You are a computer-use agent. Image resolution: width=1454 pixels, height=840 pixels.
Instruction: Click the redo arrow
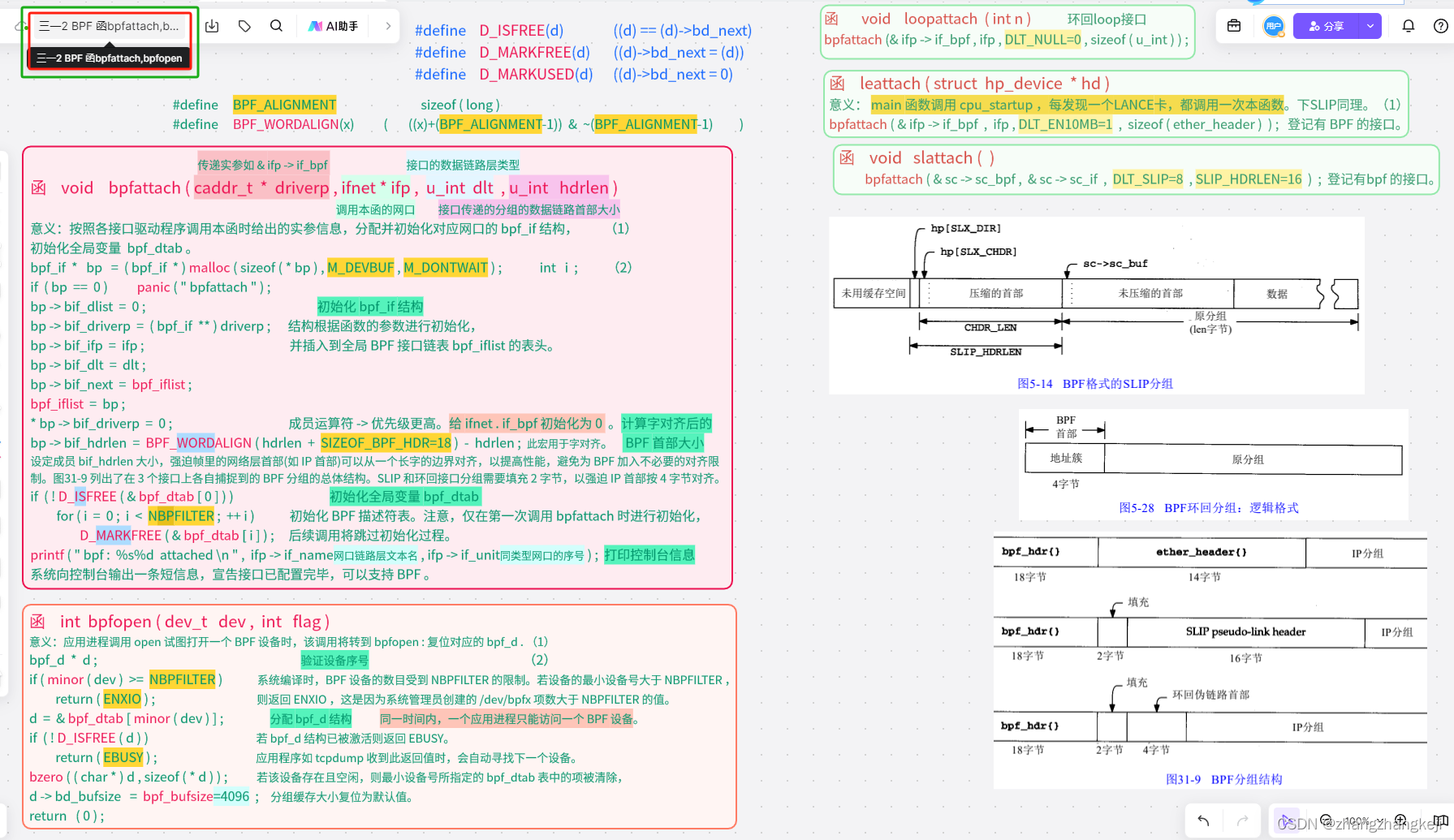click(1242, 821)
